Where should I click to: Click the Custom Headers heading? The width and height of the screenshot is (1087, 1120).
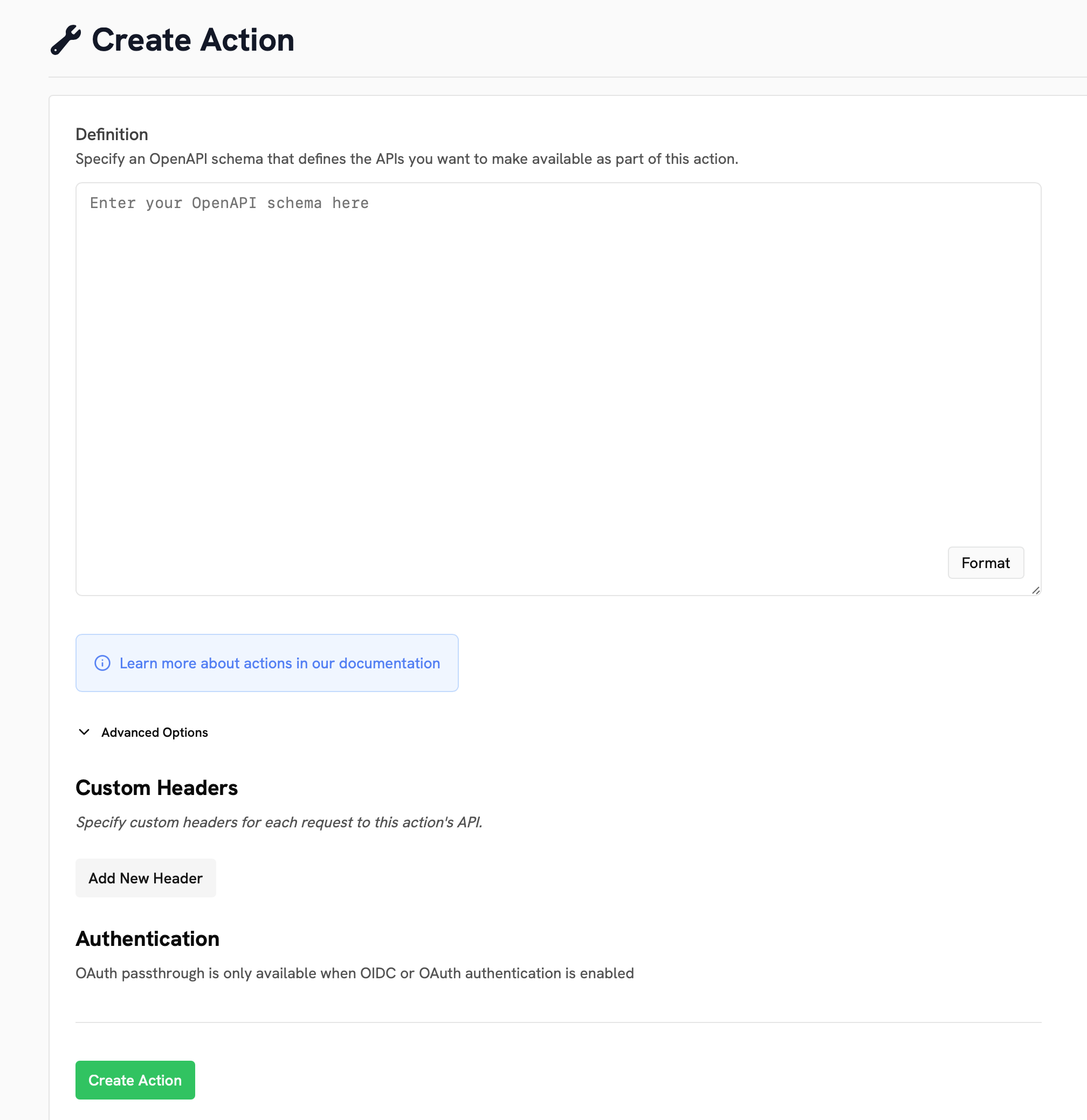point(156,787)
